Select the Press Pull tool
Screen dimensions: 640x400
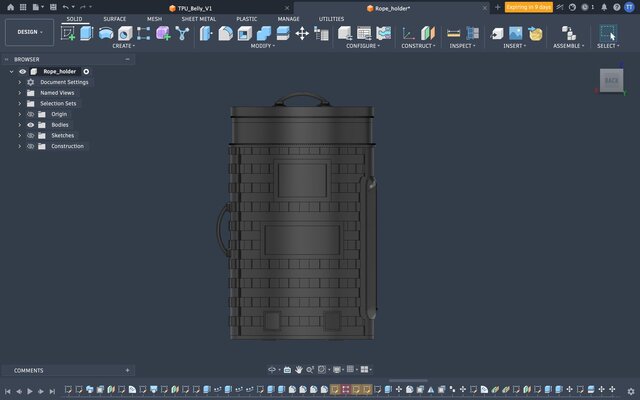pos(206,33)
